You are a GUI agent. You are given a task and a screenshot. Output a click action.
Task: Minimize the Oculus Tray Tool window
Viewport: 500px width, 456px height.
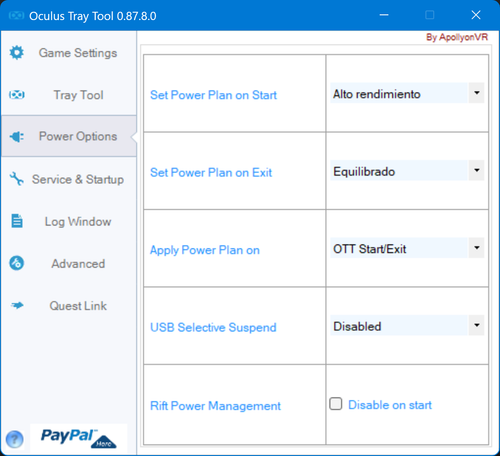[x=384, y=15]
